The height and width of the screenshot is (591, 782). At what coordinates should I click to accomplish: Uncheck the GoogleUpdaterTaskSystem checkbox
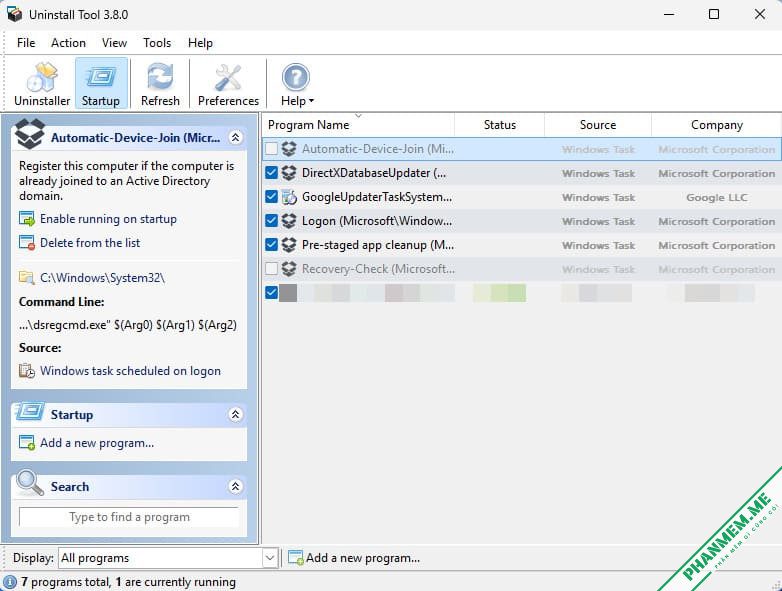pyautogui.click(x=271, y=197)
